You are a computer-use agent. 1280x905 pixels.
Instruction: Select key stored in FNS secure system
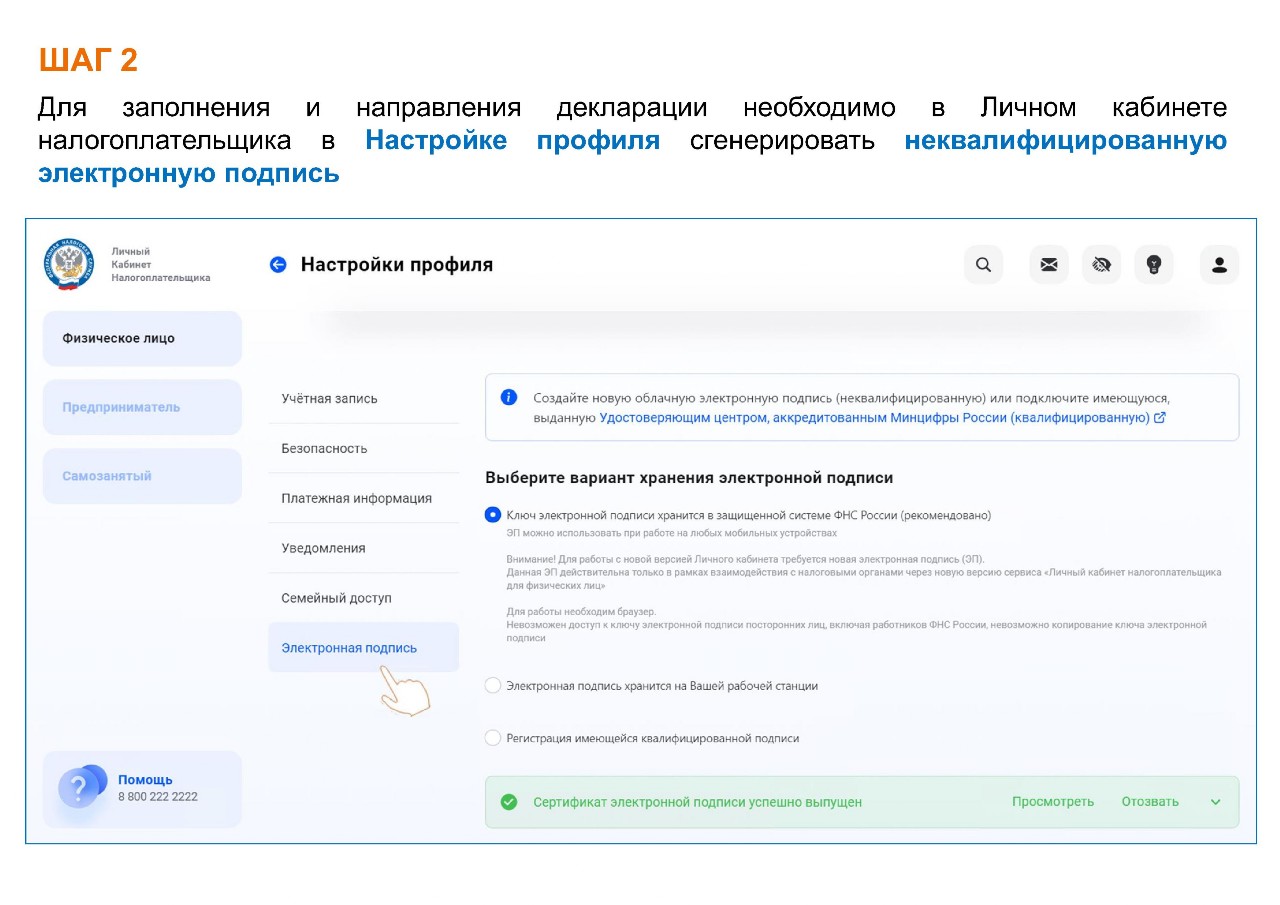[x=492, y=515]
